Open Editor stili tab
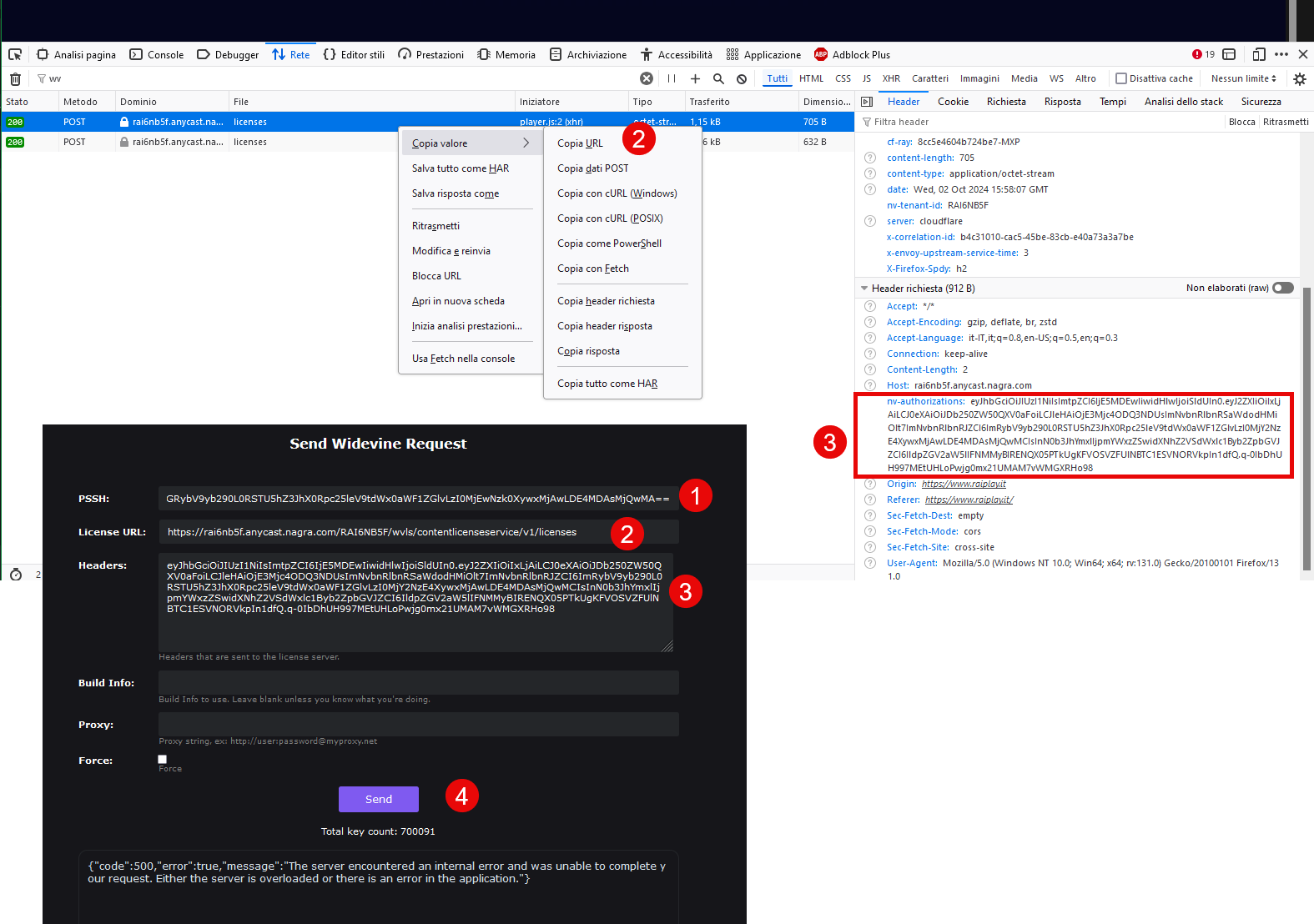The image size is (1314, 924). 354,55
